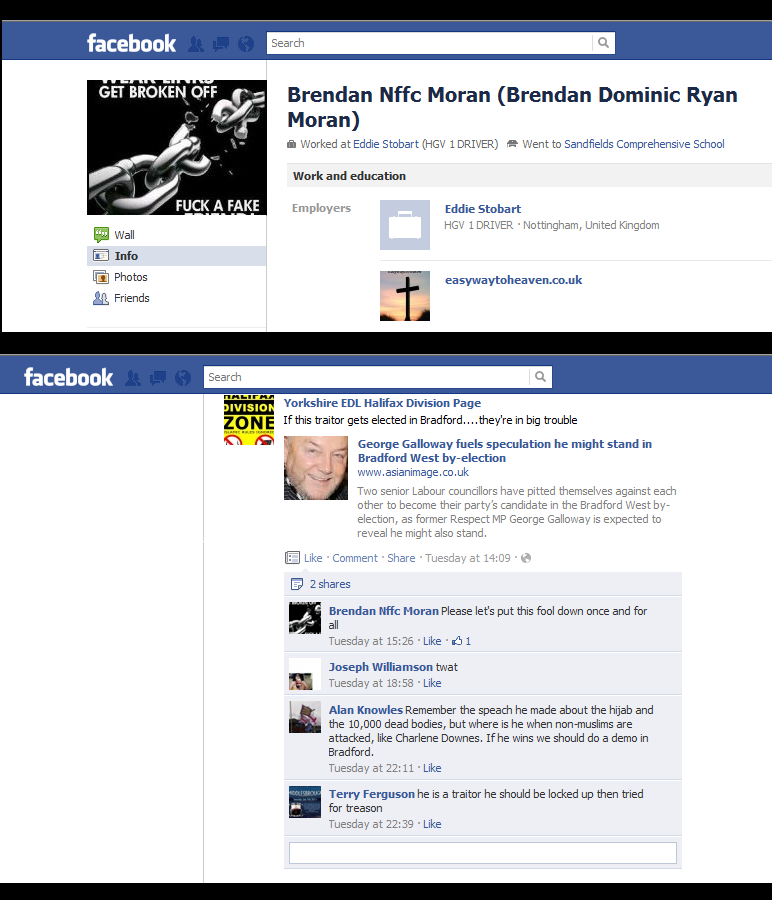This screenshot has height=900, width=772.
Task: Click the Wall icon in profile sidebar
Action: coord(101,235)
